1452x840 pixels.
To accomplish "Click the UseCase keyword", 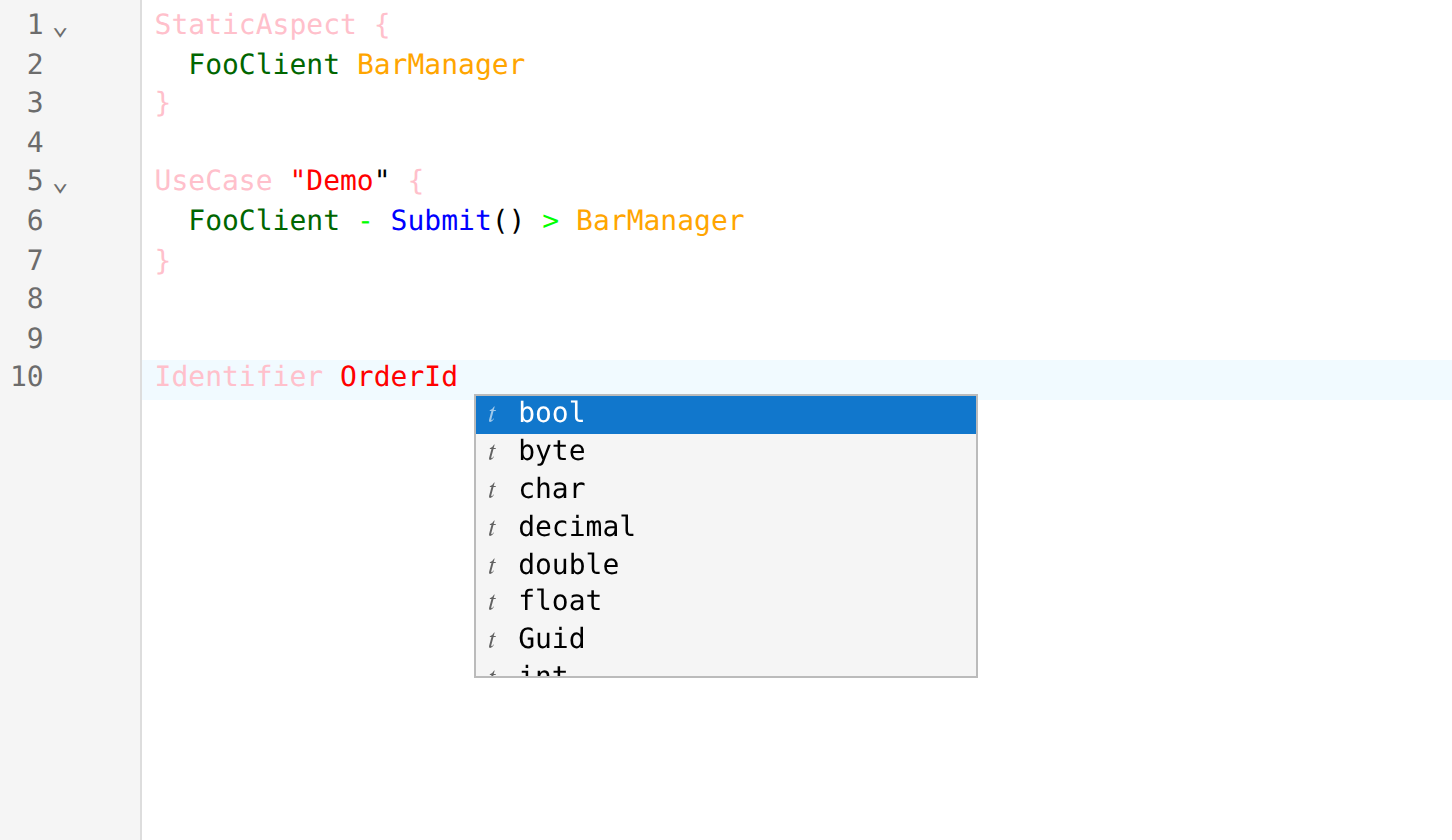I will [213, 181].
